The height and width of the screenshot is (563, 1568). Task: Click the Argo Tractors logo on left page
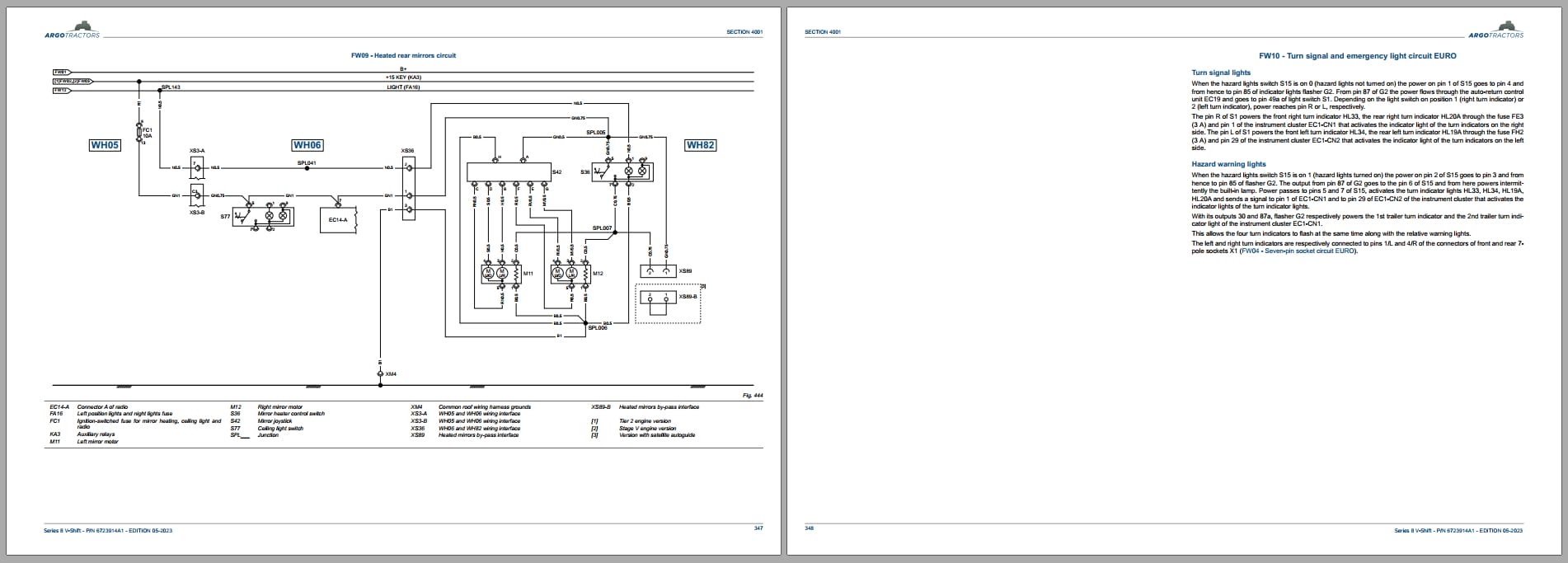coord(72,30)
